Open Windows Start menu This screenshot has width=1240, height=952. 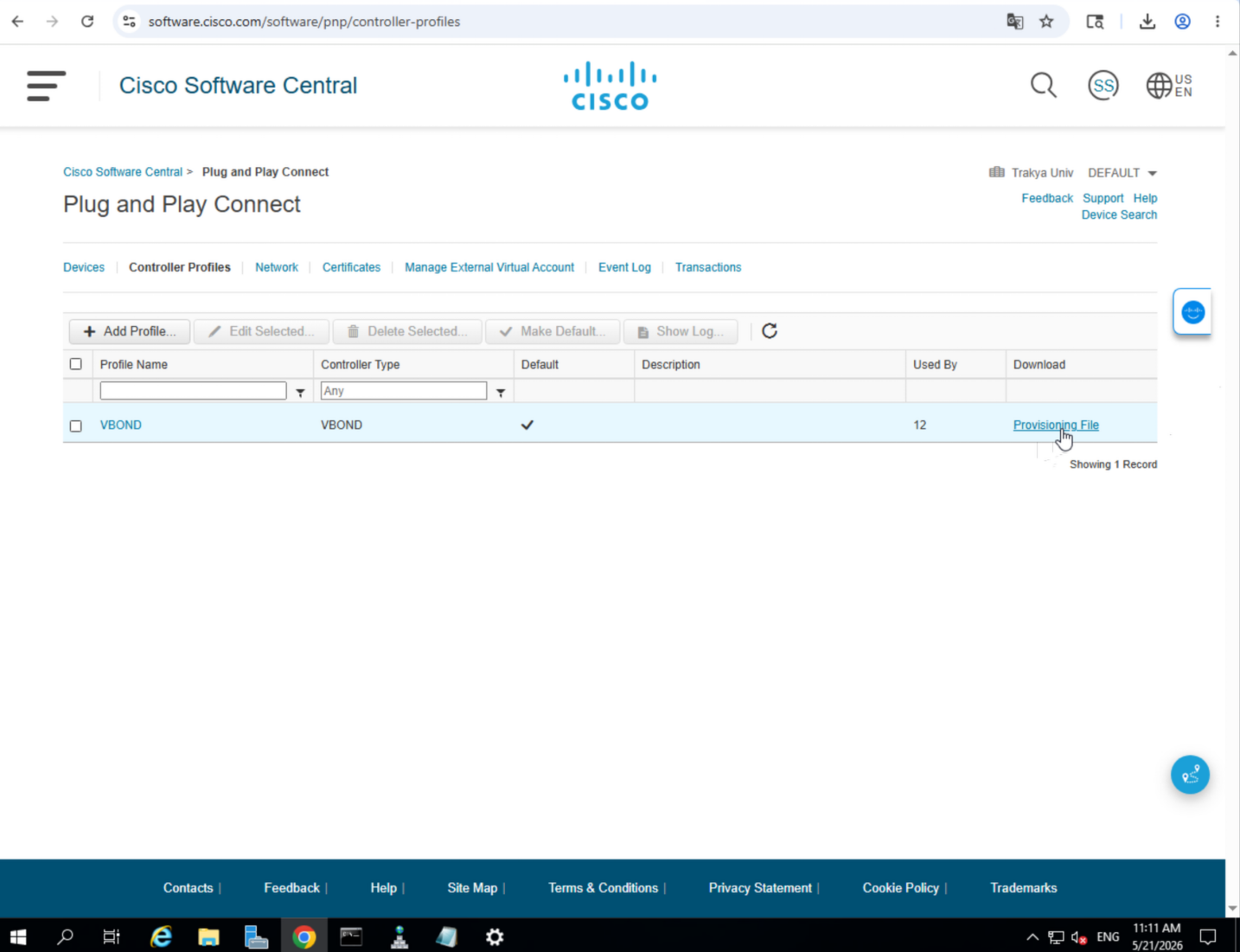[18, 936]
